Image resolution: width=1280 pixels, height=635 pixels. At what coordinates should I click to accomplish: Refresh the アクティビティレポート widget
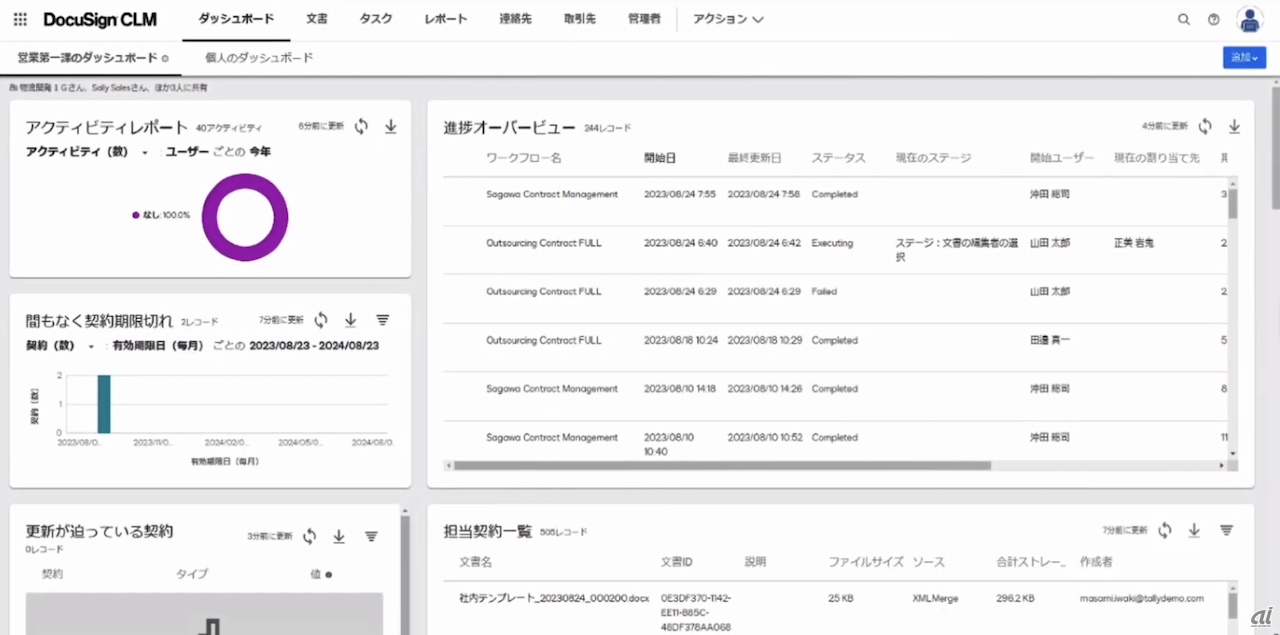tap(361, 126)
